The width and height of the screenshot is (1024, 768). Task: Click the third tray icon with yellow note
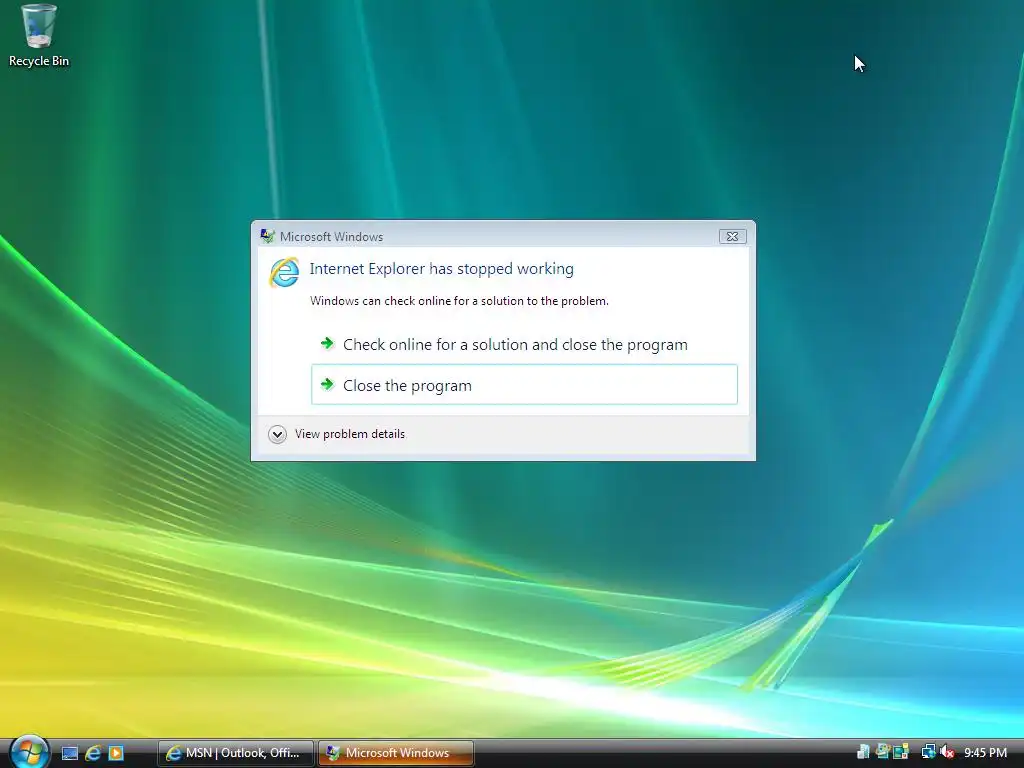pos(901,752)
